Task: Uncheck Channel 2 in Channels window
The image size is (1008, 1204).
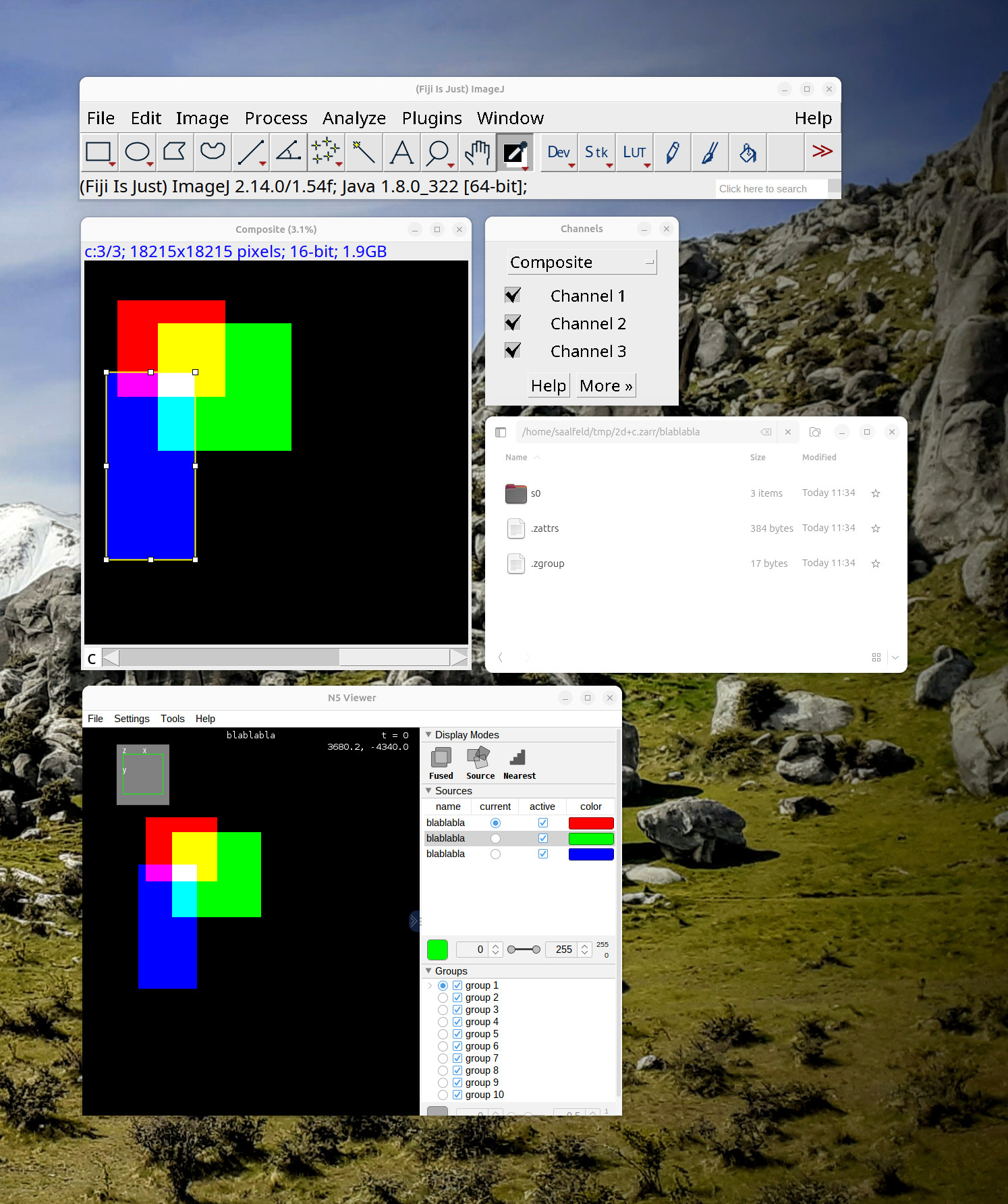Action: (x=513, y=323)
